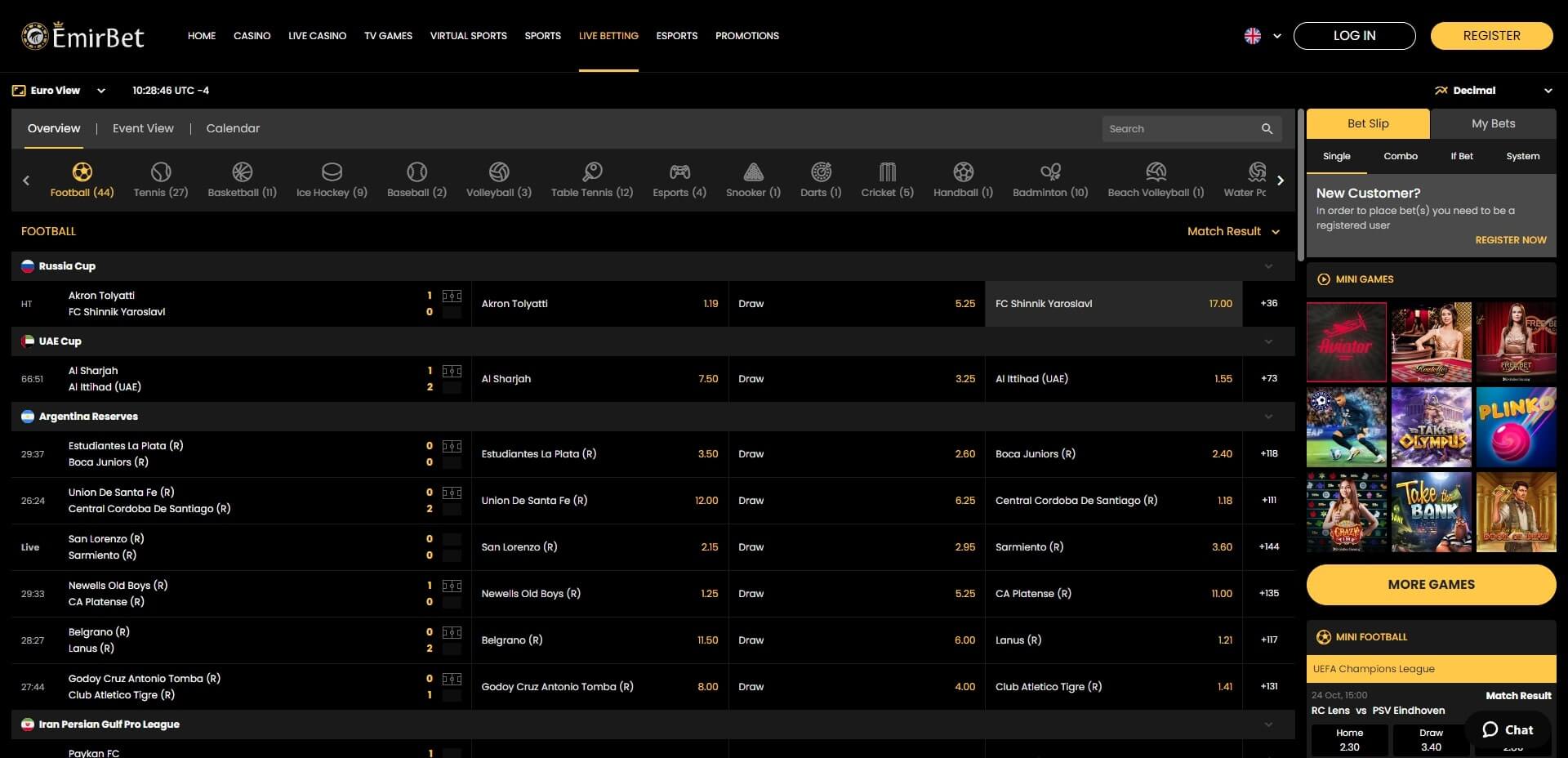Open the Plinko mini game thumbnail
Viewport: 1568px width, 758px height.
(x=1516, y=427)
